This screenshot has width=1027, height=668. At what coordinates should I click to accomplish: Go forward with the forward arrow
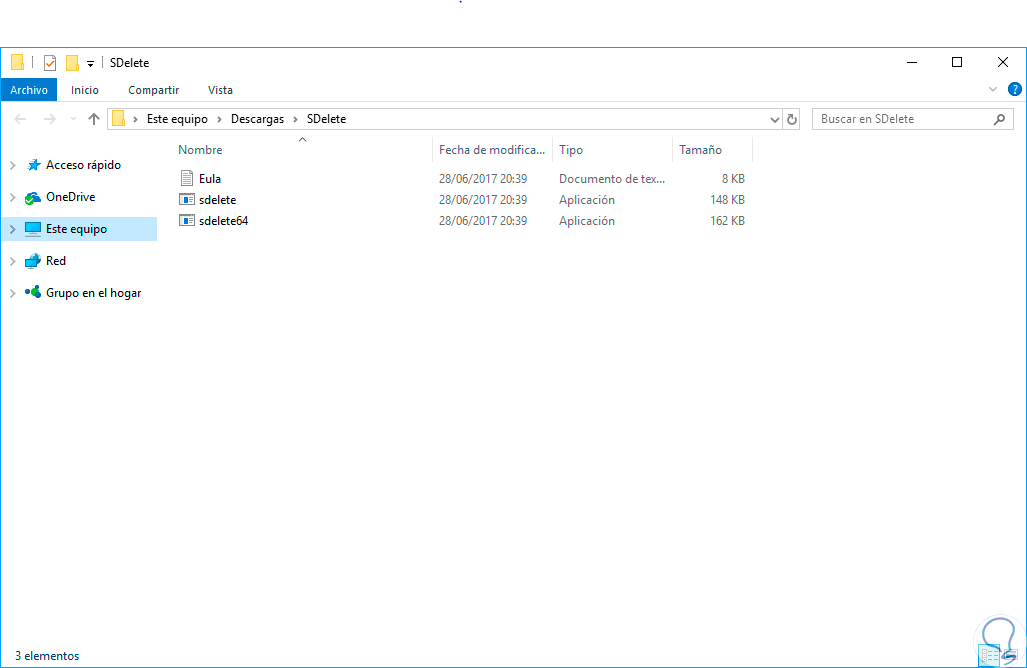tap(50, 119)
